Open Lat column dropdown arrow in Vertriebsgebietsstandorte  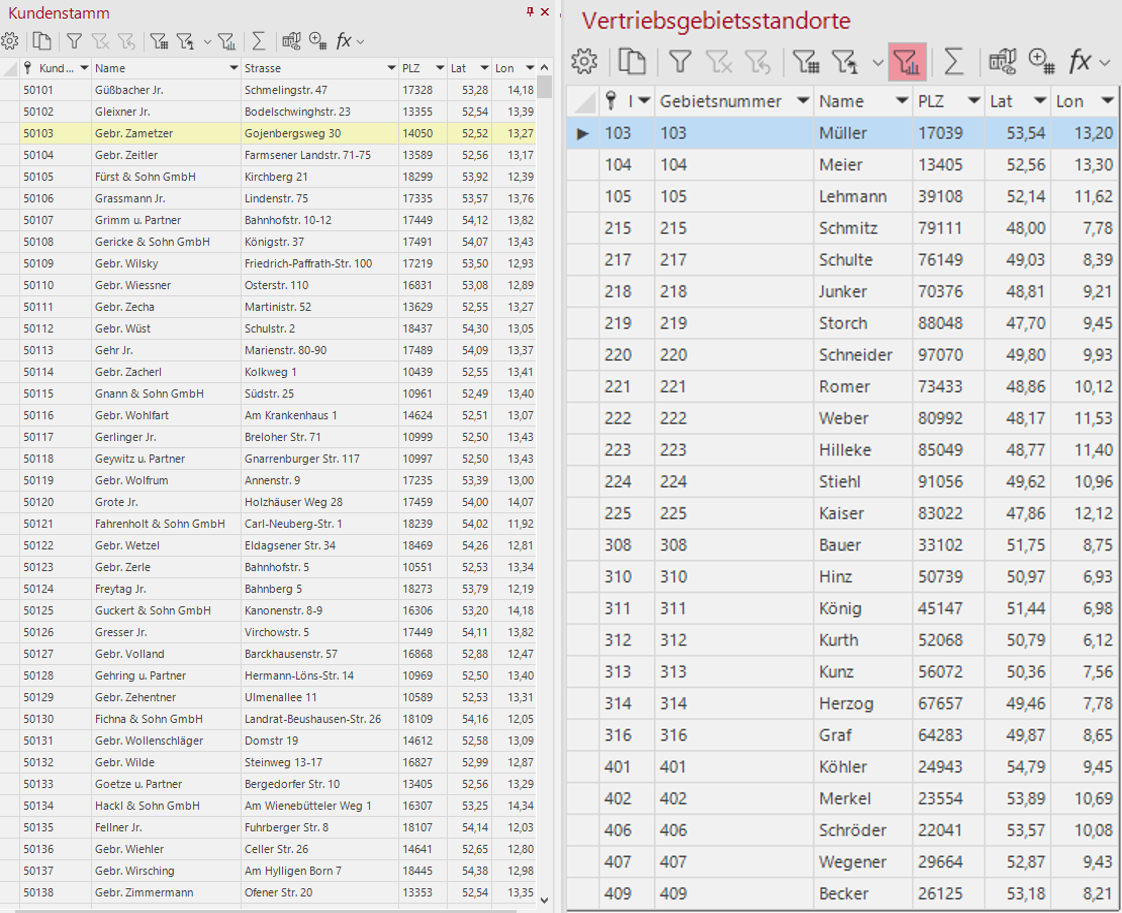(x=1040, y=101)
